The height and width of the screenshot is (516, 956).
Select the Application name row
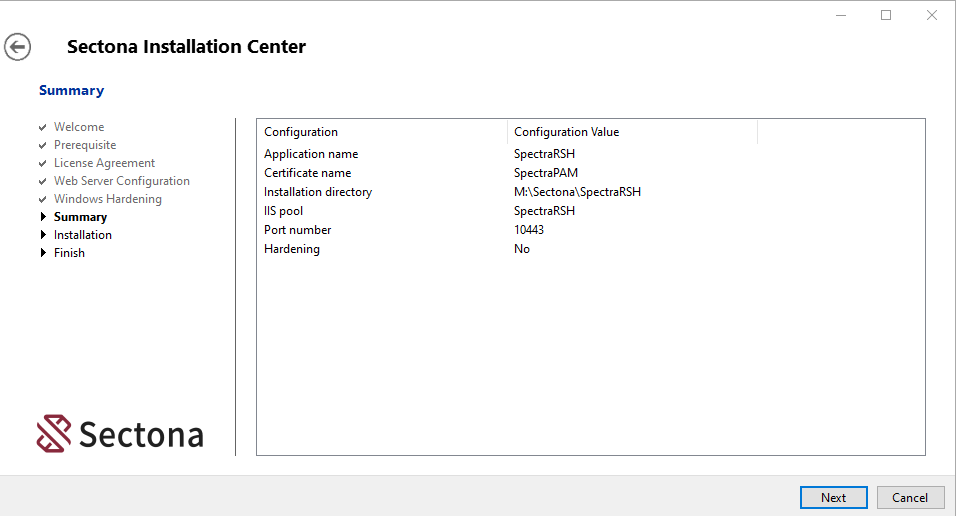(311, 154)
